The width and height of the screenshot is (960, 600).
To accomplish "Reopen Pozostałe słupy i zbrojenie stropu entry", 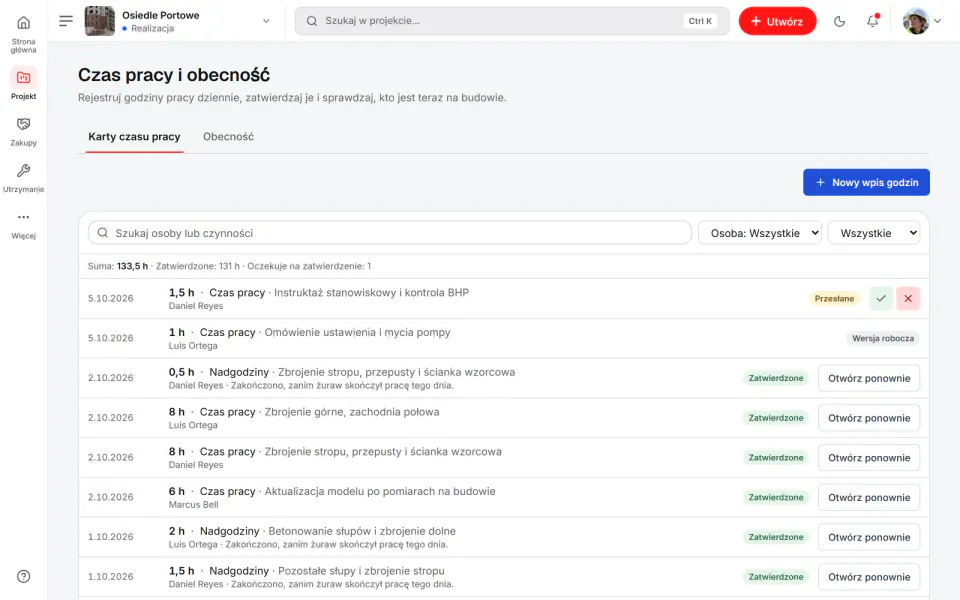I will tap(869, 577).
